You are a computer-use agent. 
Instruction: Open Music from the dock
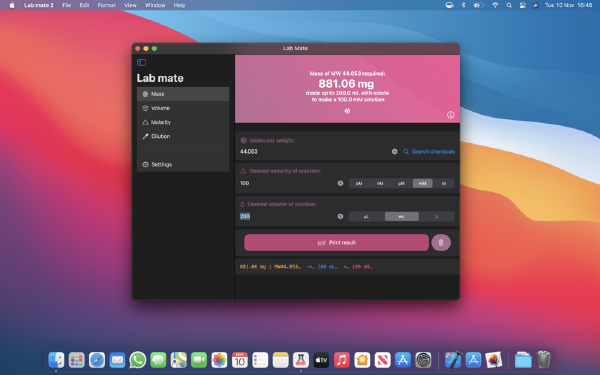click(342, 360)
